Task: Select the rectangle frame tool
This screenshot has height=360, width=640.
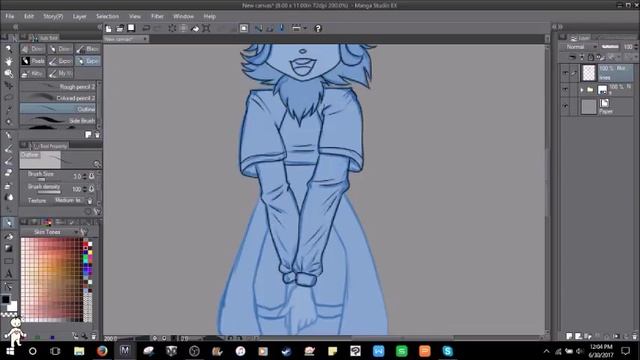Action: pos(9,261)
